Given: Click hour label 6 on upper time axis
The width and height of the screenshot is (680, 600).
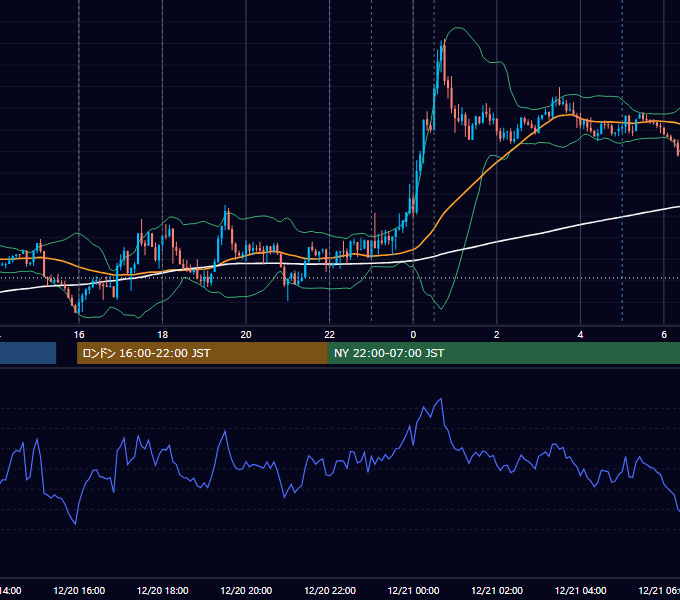Looking at the screenshot, I should 664,335.
